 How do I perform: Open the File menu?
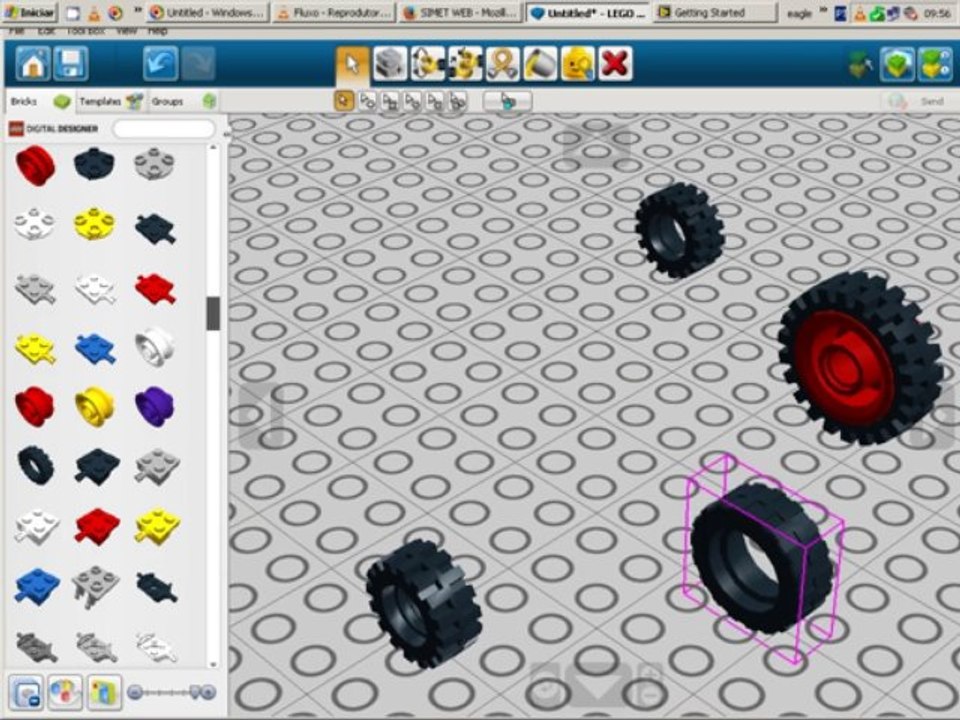click(x=17, y=31)
